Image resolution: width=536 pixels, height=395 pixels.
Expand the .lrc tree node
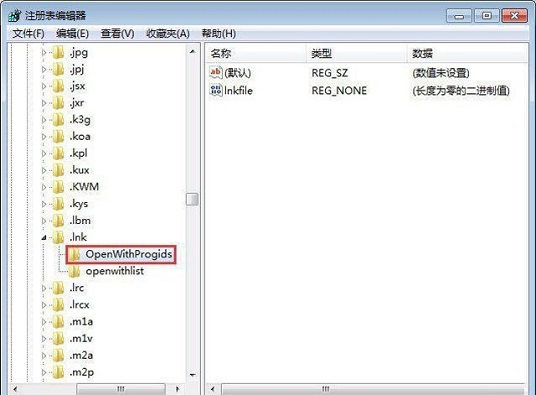[44, 288]
